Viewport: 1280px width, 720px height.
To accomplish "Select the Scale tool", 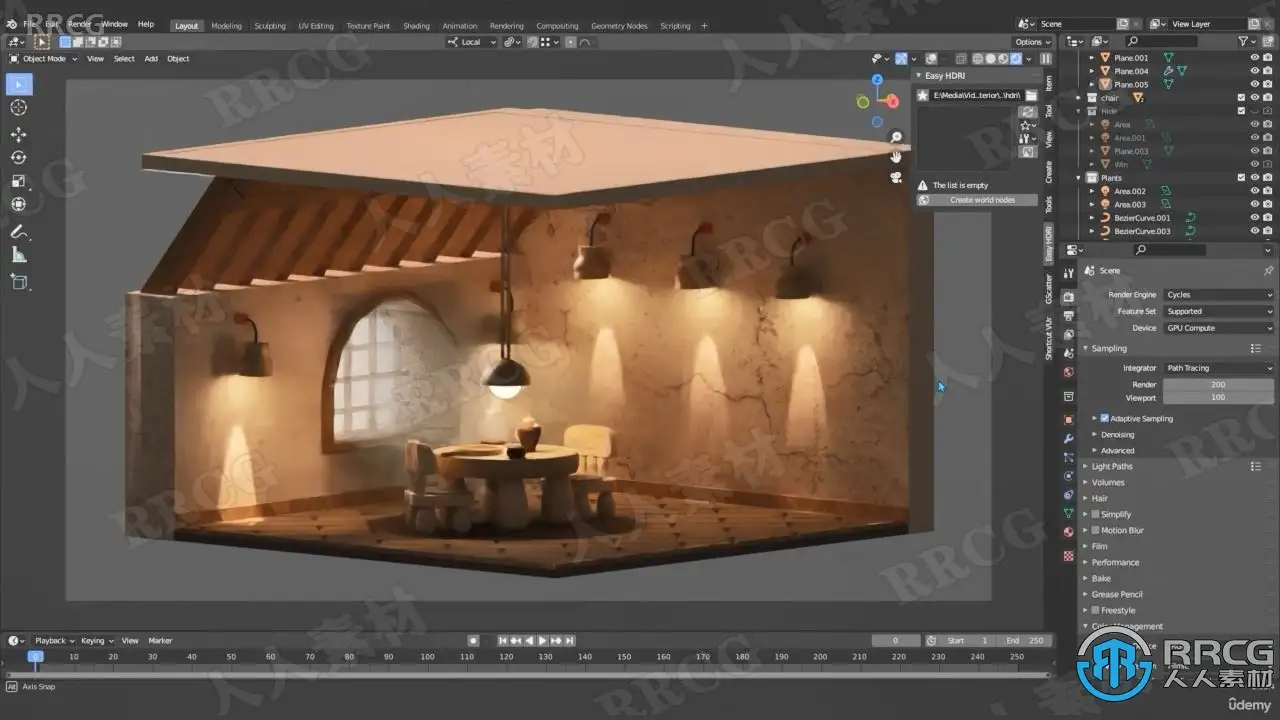I will pos(18,181).
